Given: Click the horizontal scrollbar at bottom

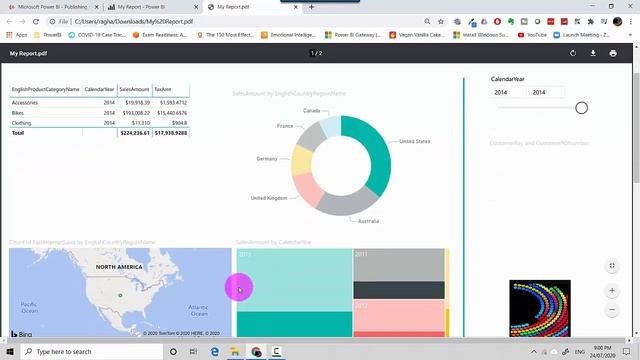Looking at the screenshot, I should [x=316, y=340].
